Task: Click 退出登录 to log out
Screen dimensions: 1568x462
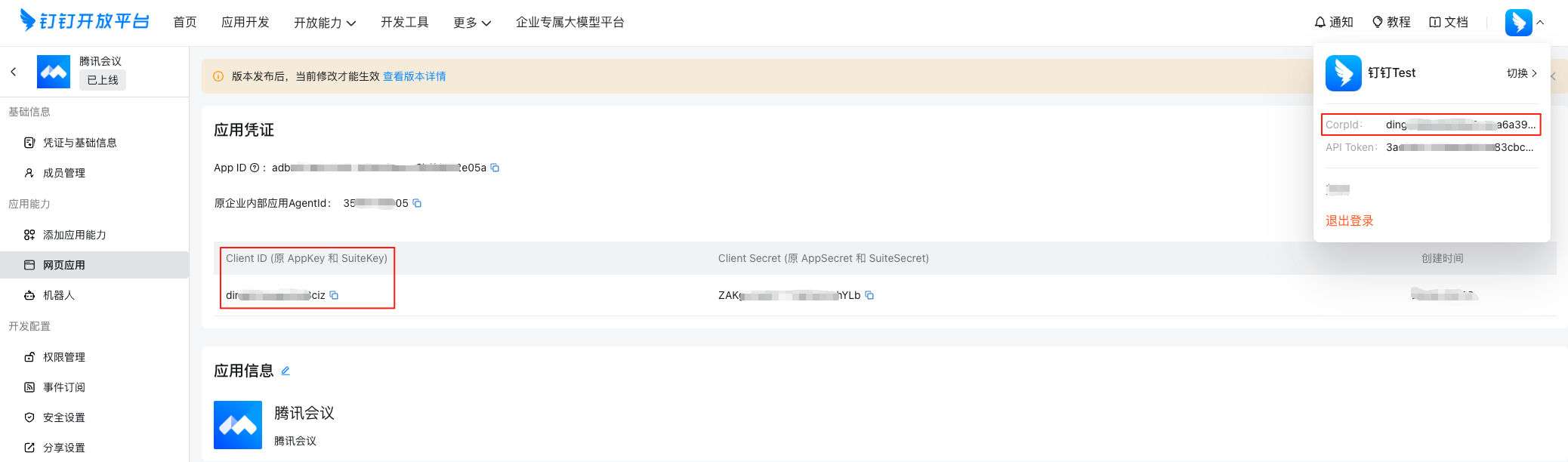Action: [1350, 220]
